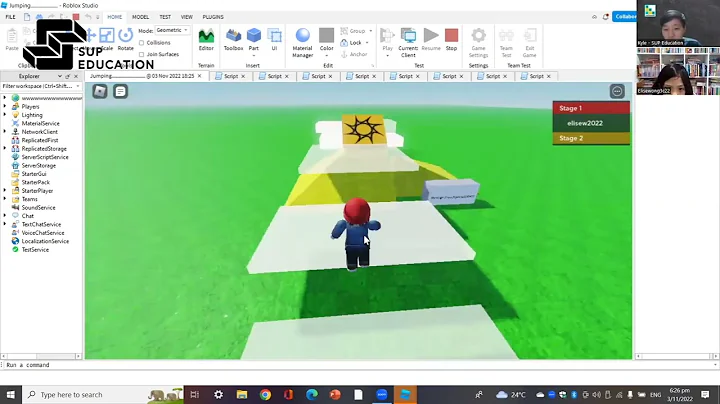Open the three-dot menu in game viewport
The height and width of the screenshot is (404, 720).
pos(617,91)
